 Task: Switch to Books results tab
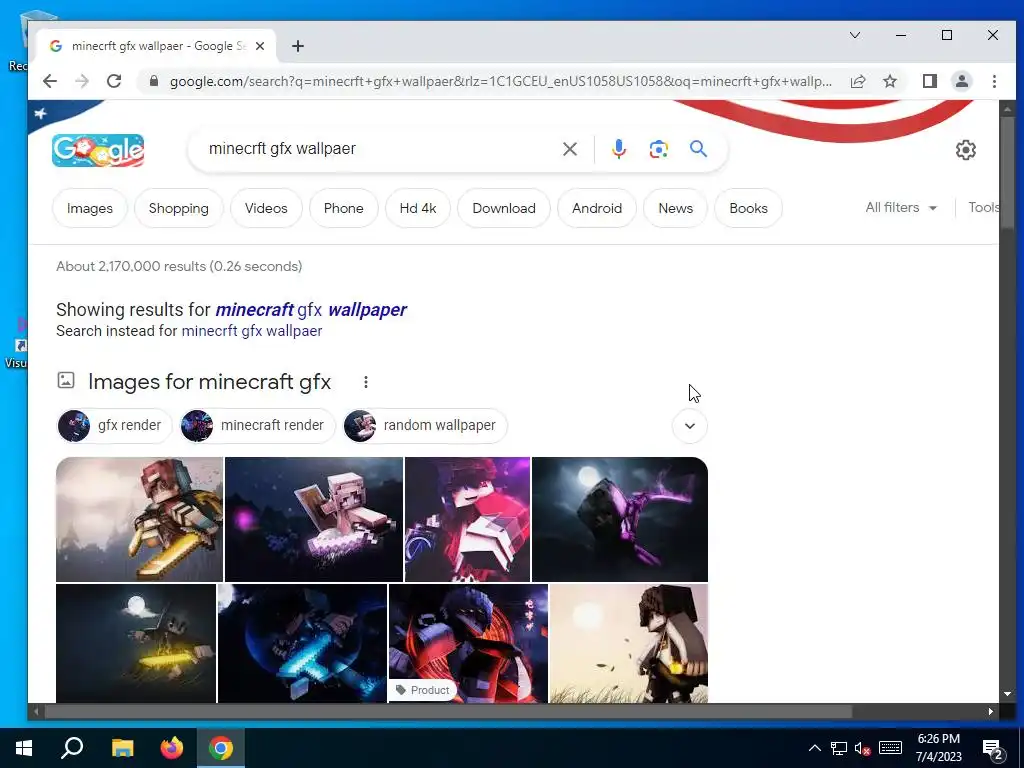point(748,208)
